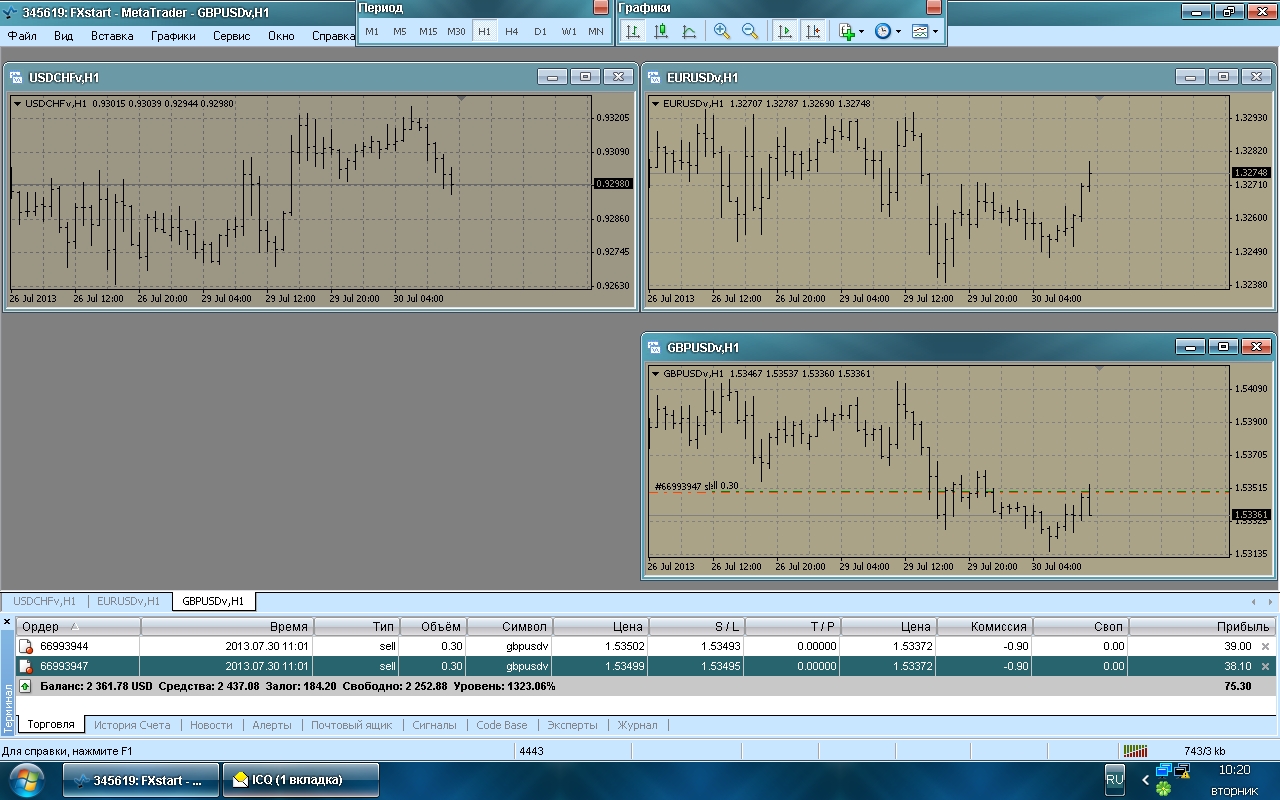Open the Вид menu
The image size is (1280, 800).
click(63, 36)
